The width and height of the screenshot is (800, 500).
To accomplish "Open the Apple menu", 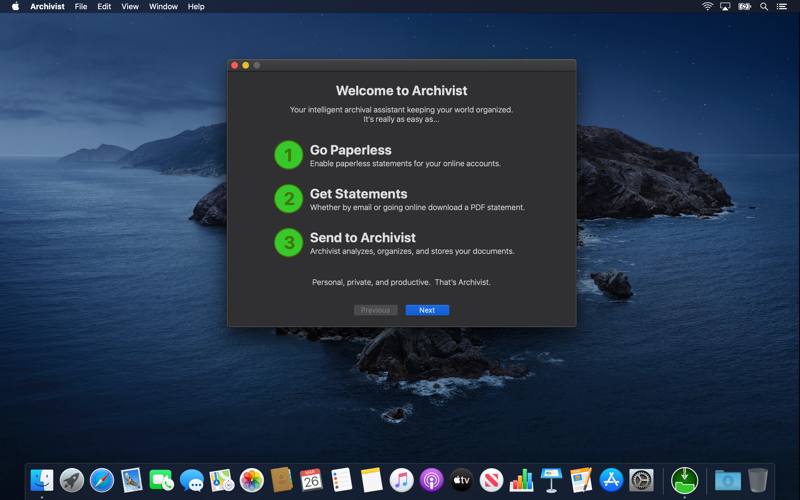I will (15, 7).
